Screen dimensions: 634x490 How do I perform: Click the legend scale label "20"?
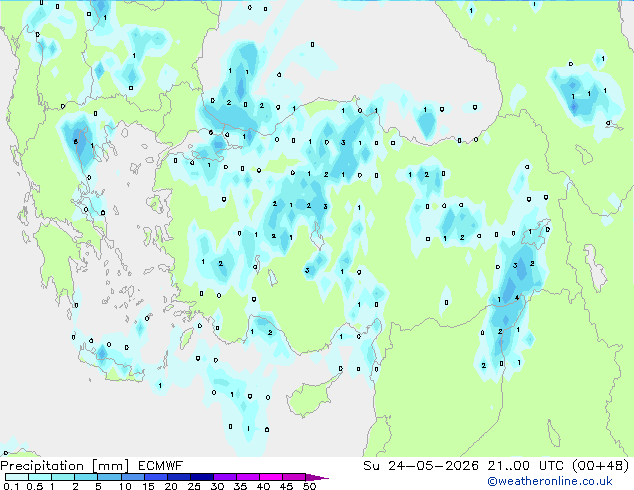(171, 486)
